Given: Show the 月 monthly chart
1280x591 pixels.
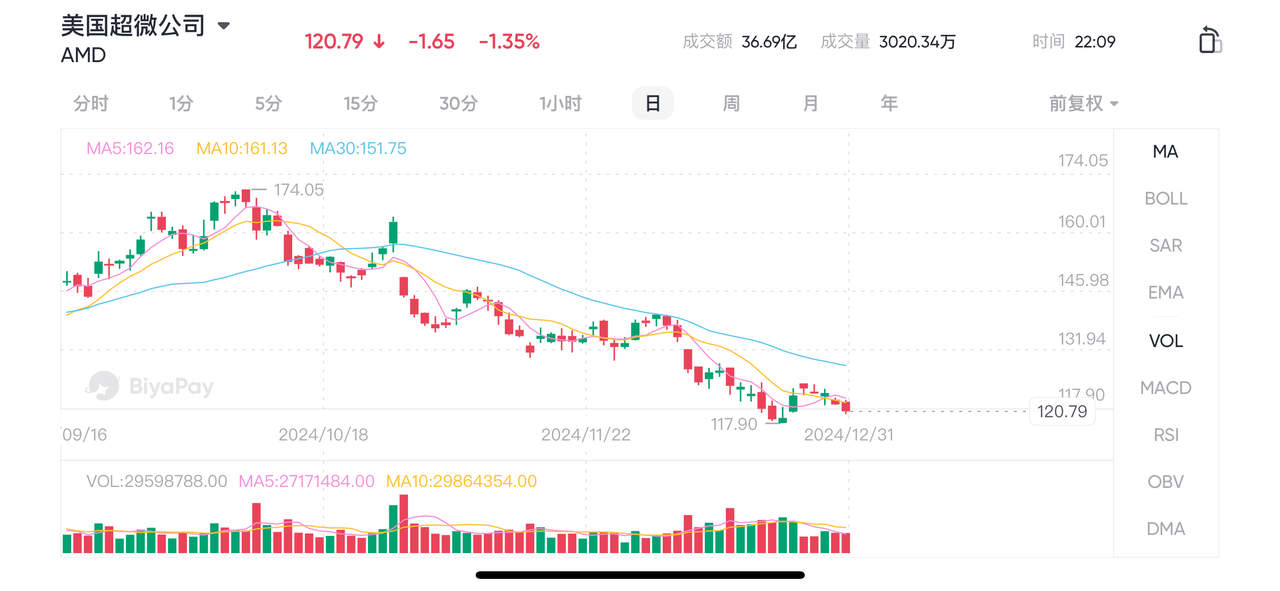Looking at the screenshot, I should pyautogui.click(x=810, y=104).
